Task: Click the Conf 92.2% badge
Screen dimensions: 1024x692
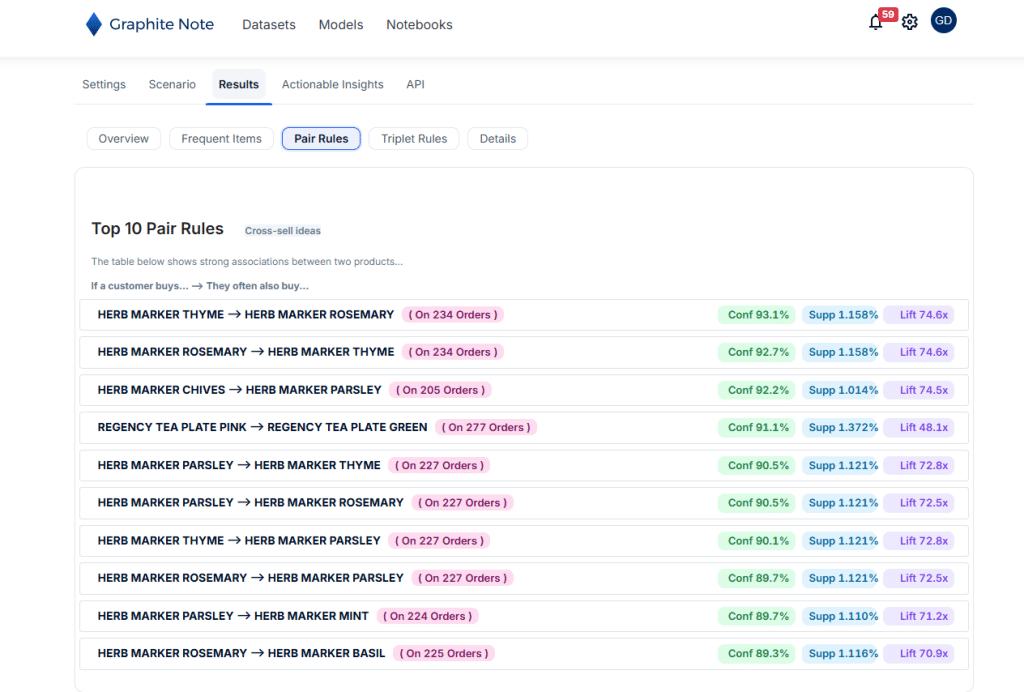Action: tap(758, 390)
